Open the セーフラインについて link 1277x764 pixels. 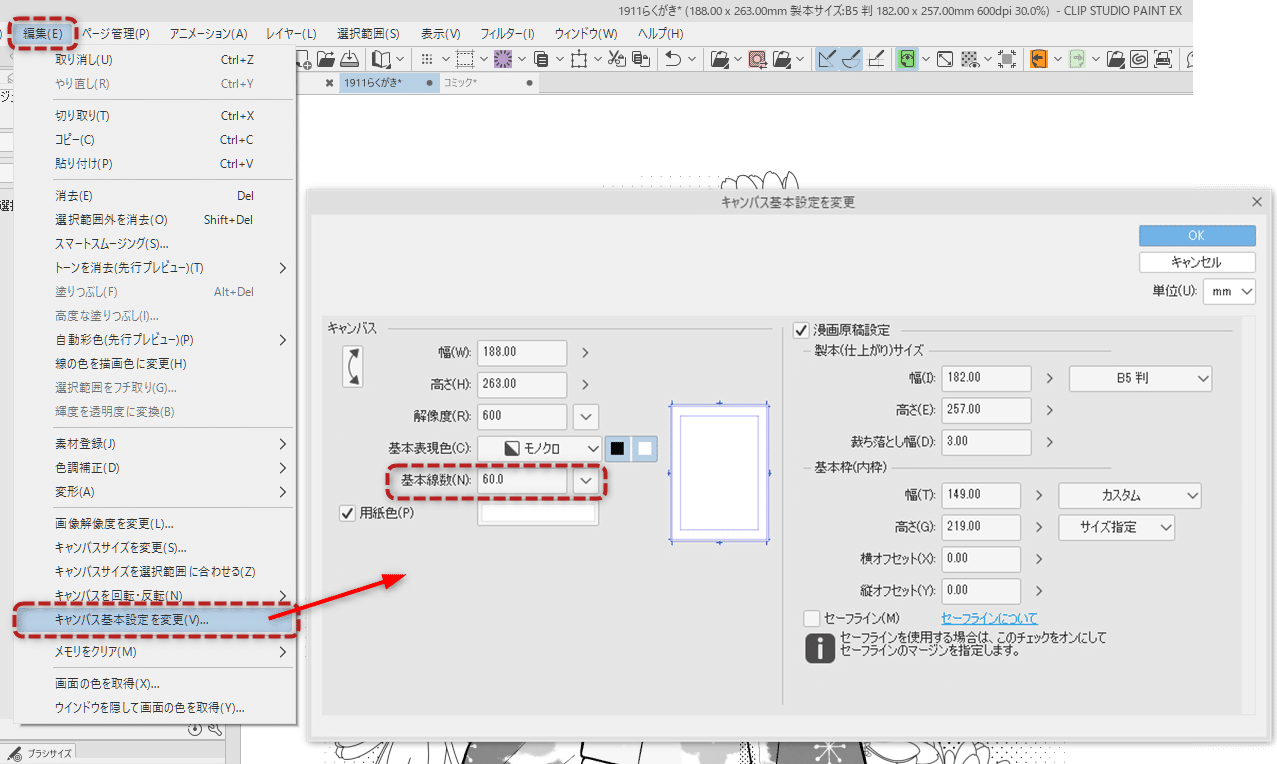989,619
